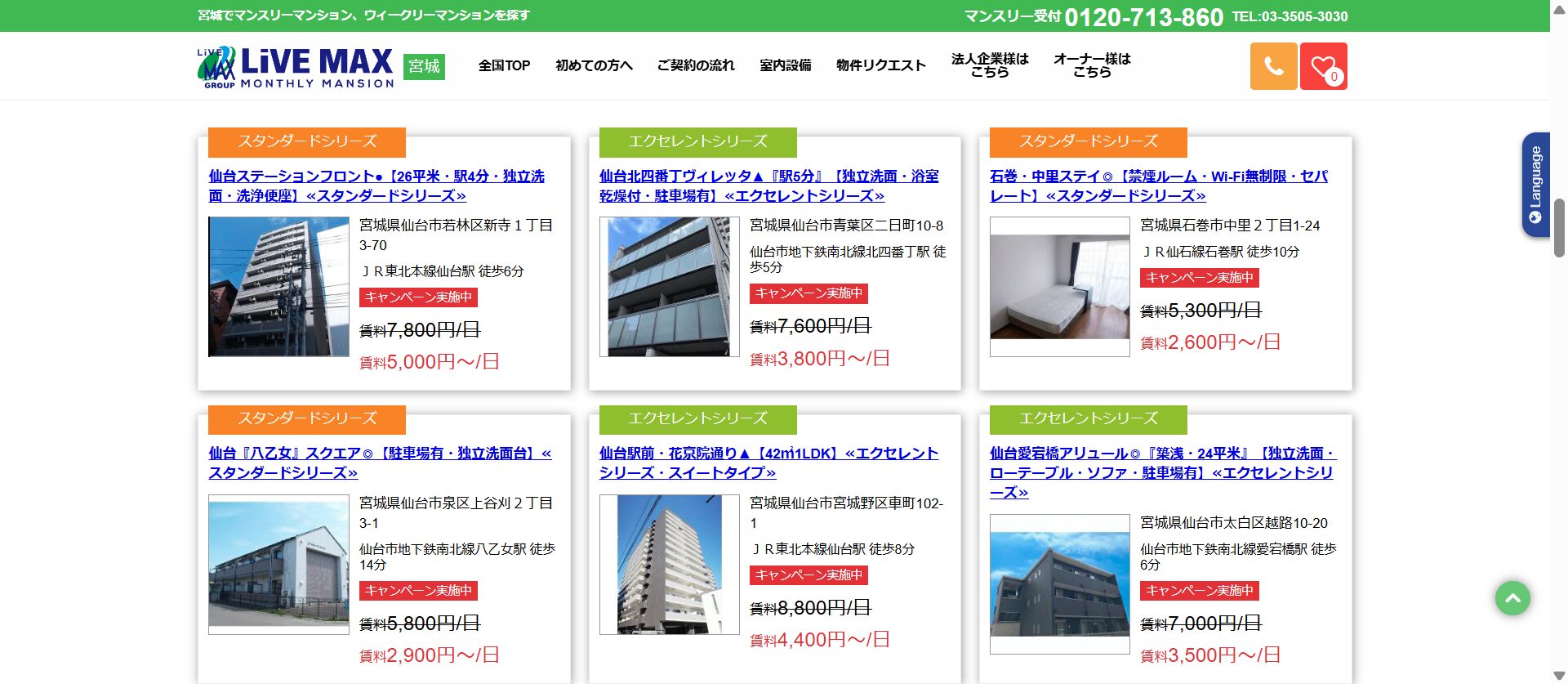Click 仙台ステーションフロント building photo
This screenshot has height=684, width=1568.
[x=278, y=287]
